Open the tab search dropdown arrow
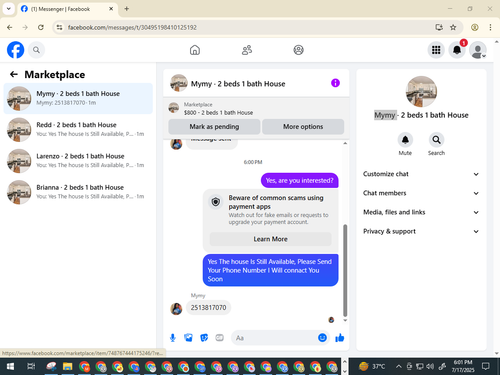Screen dimensions: 500x375 pos(9,9)
